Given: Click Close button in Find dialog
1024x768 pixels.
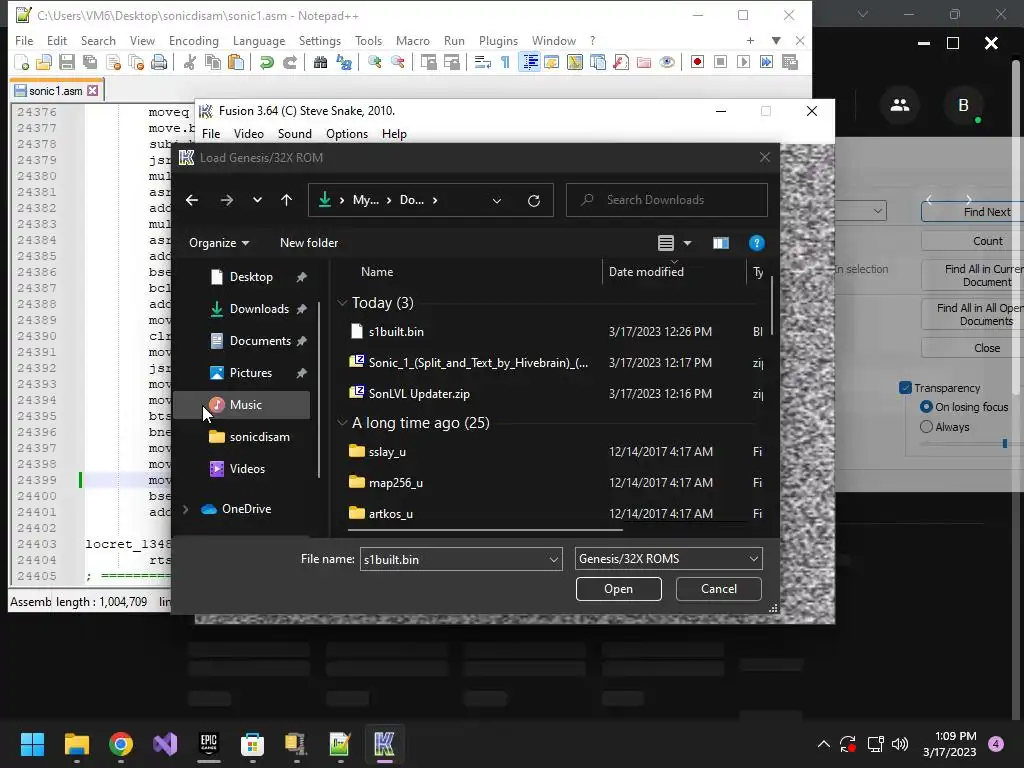Looking at the screenshot, I should (973, 348).
